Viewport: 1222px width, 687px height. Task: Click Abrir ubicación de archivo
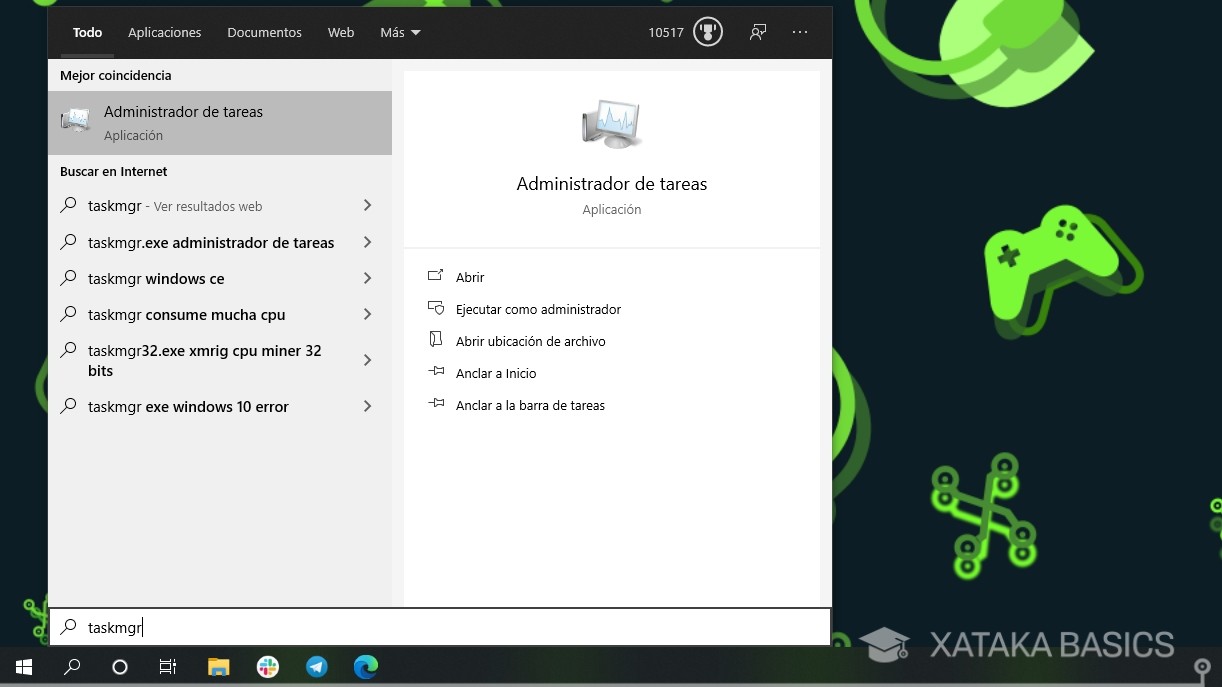pos(530,341)
